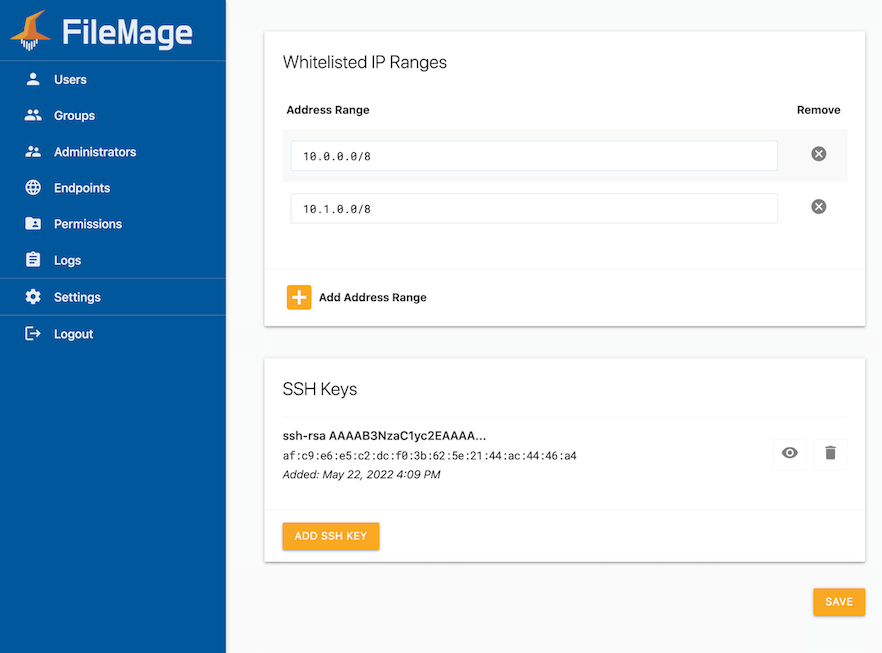Screen dimensions: 882x653
Task: Click the Logout exit icon
Action: coord(33,334)
